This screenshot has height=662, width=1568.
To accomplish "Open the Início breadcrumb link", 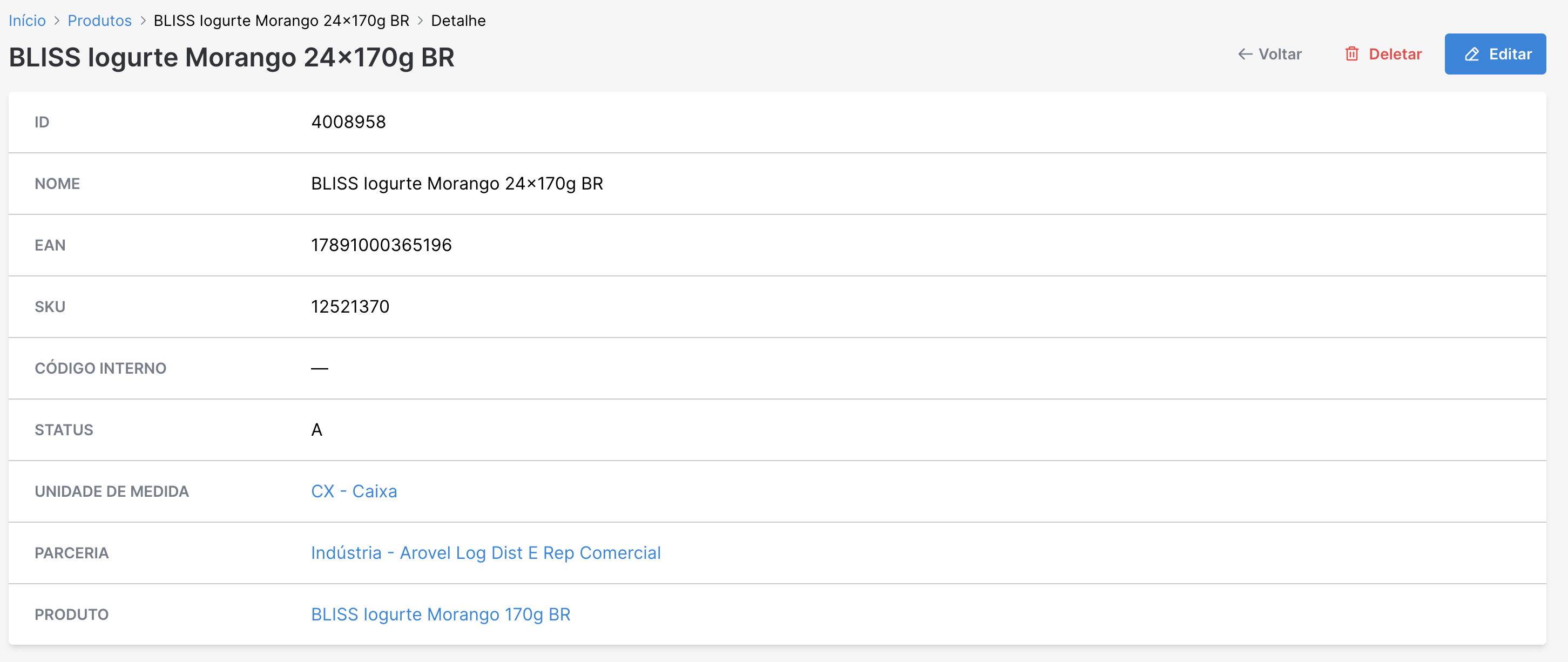I will click(27, 21).
